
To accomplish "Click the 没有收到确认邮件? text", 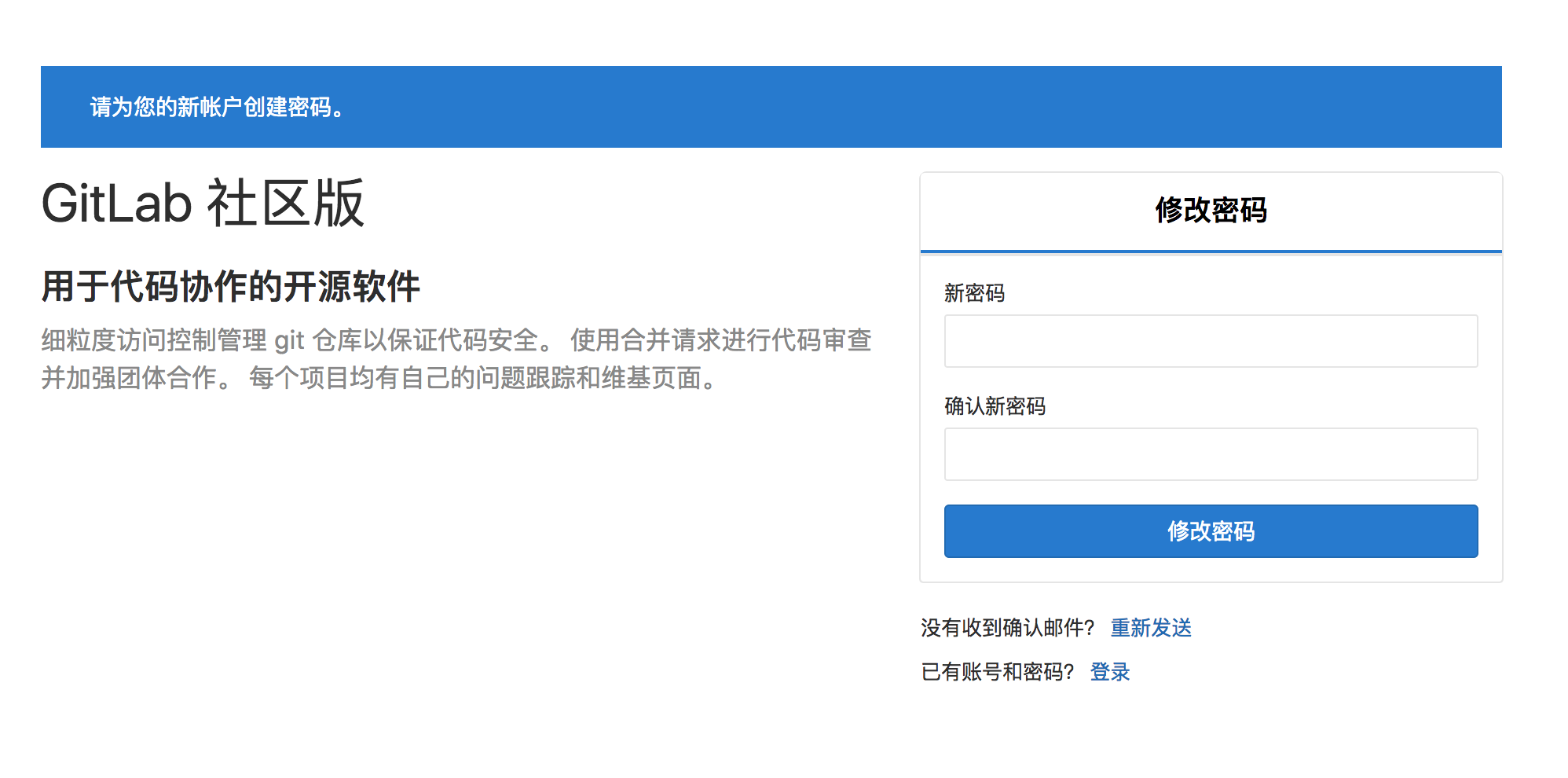I will pyautogui.click(x=1008, y=628).
